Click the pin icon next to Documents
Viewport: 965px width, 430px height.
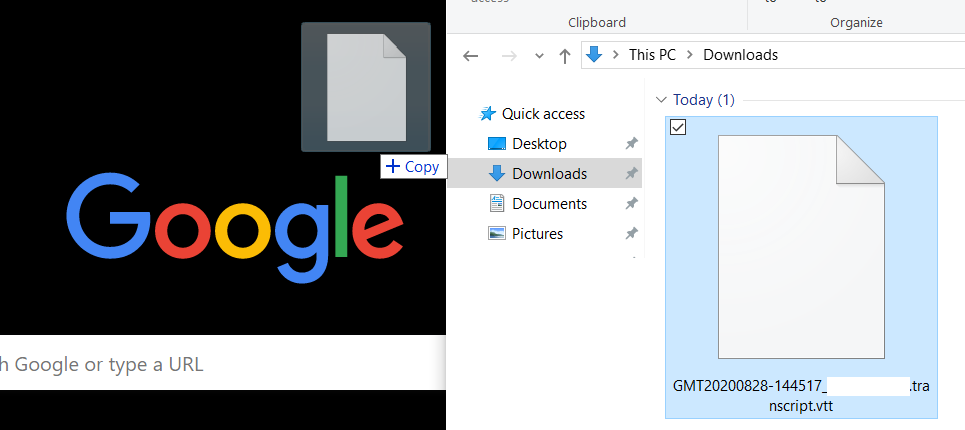pyautogui.click(x=631, y=204)
